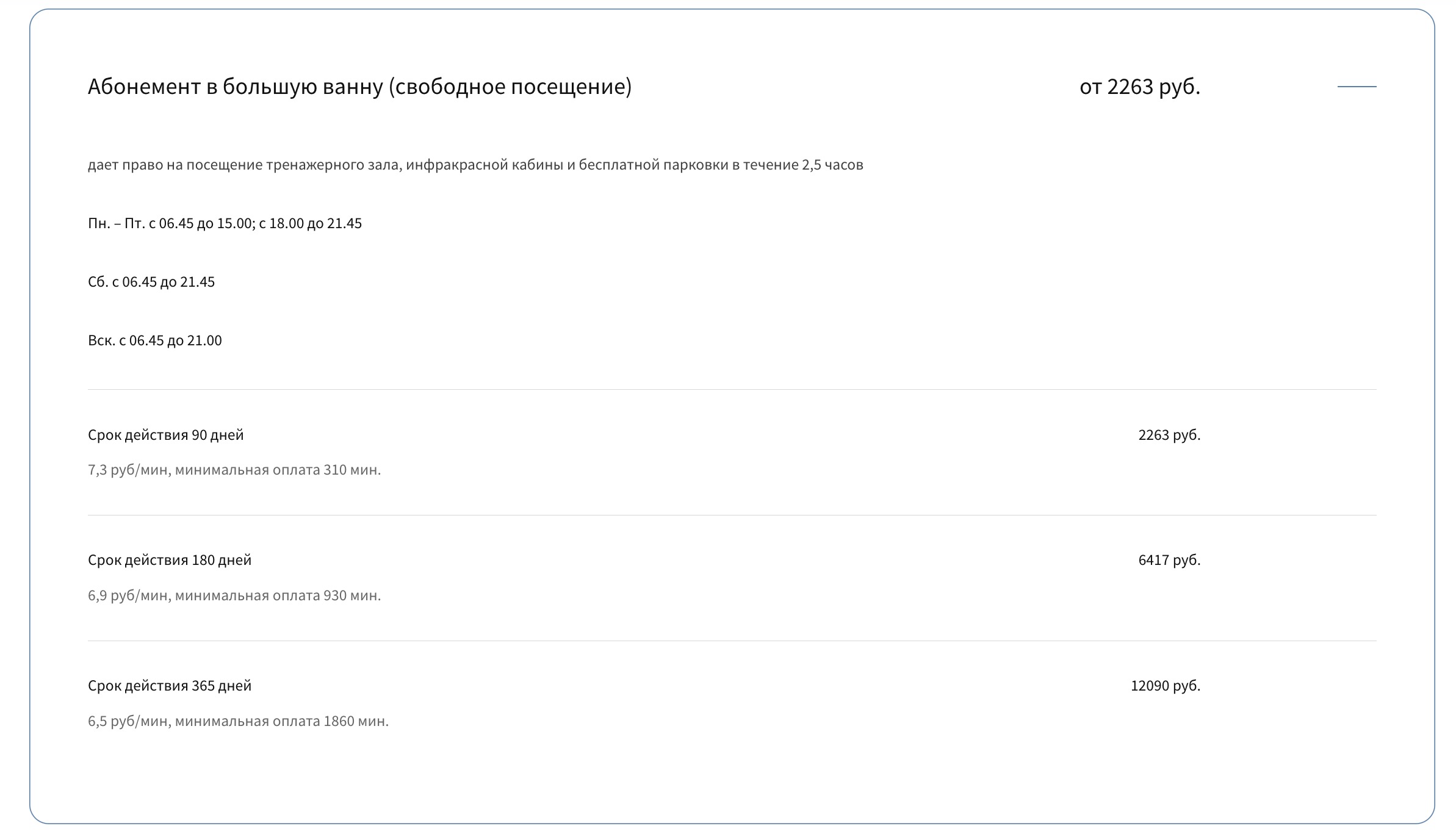Click heading 'Абонемент в большую ванну (свободное посещение)'
This screenshot has width=1456, height=837.
(360, 87)
